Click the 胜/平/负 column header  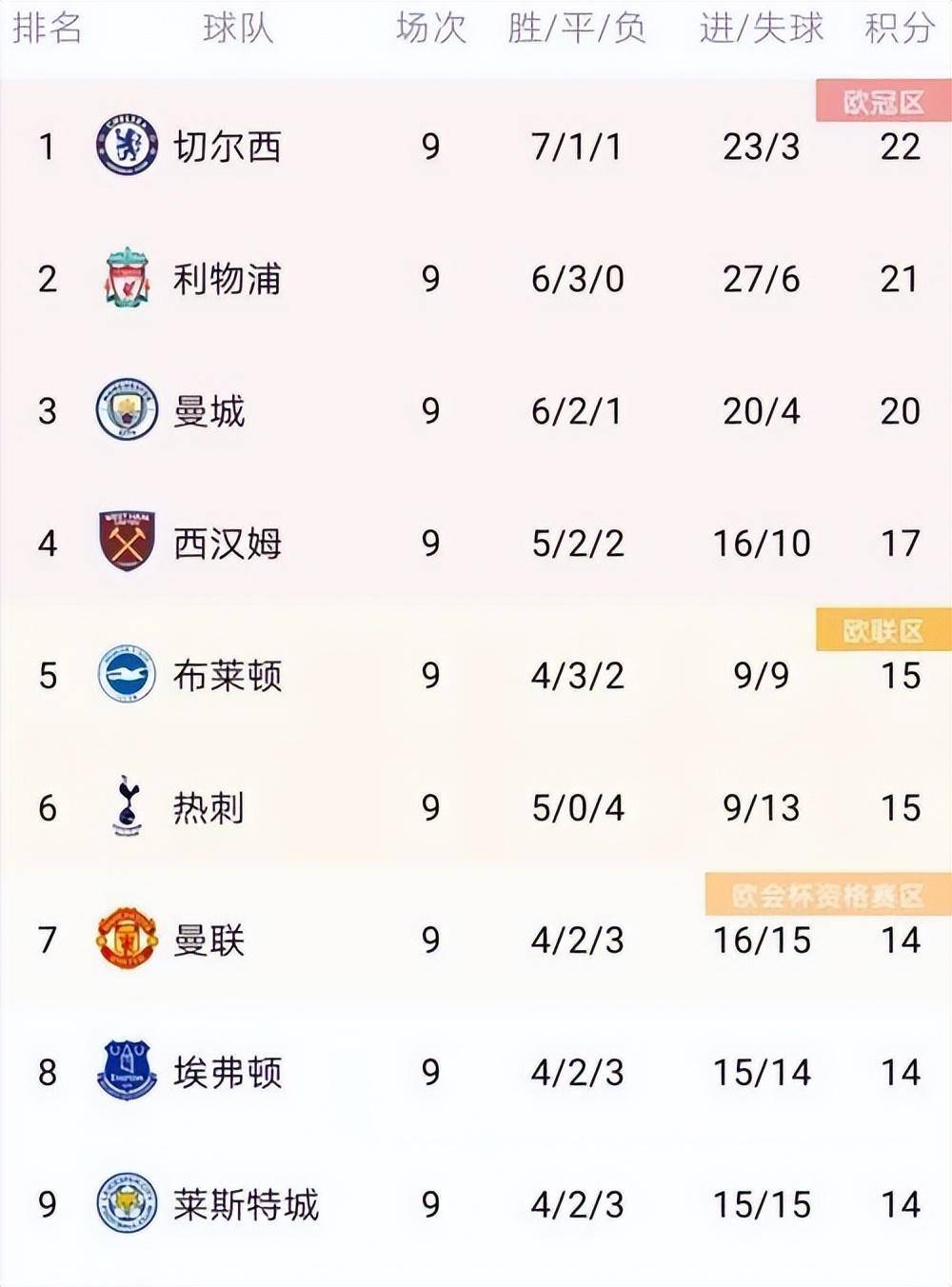[x=577, y=29]
